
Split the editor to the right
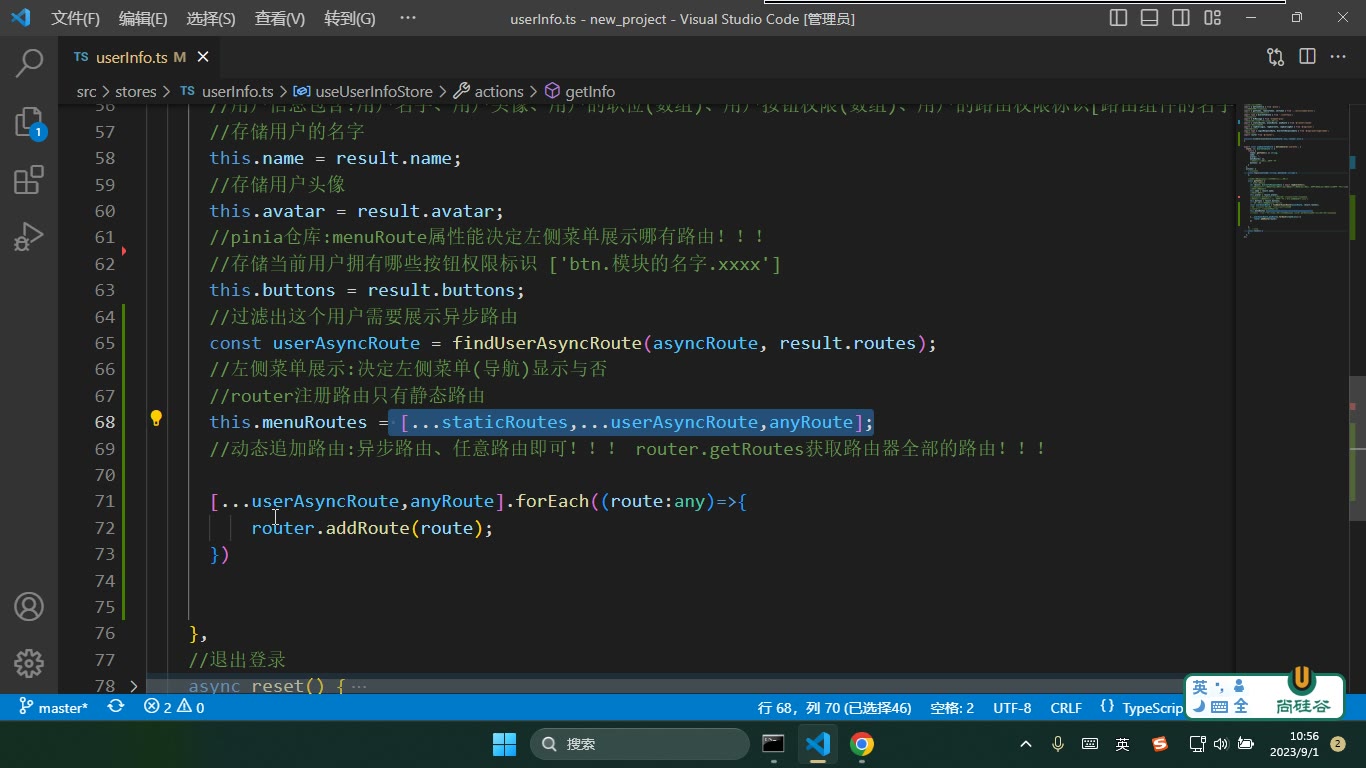click(1307, 57)
